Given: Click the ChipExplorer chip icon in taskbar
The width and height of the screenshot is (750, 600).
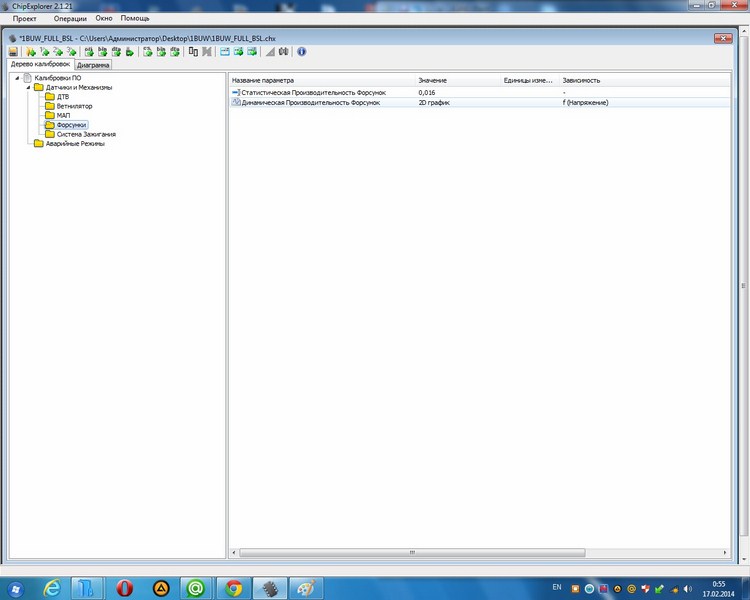Looking at the screenshot, I should [x=270, y=587].
